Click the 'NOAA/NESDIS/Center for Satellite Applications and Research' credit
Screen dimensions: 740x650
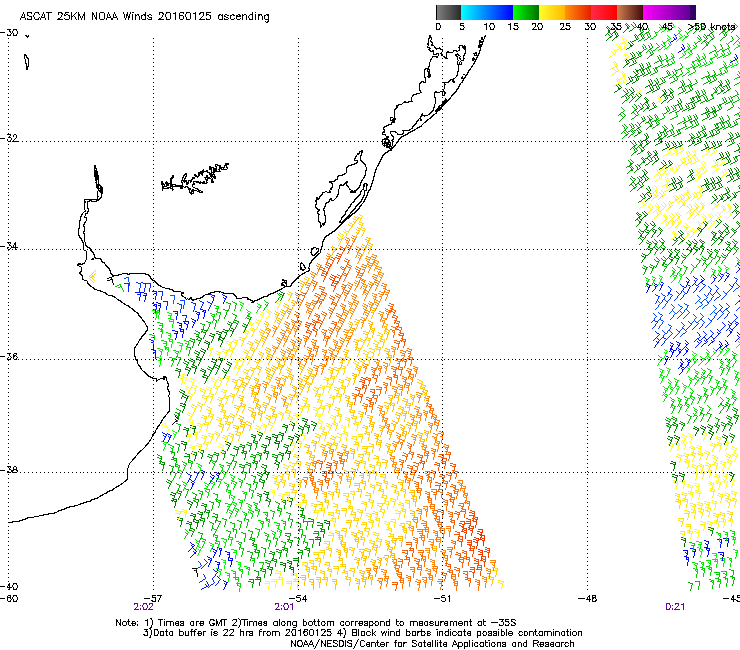tap(432, 644)
